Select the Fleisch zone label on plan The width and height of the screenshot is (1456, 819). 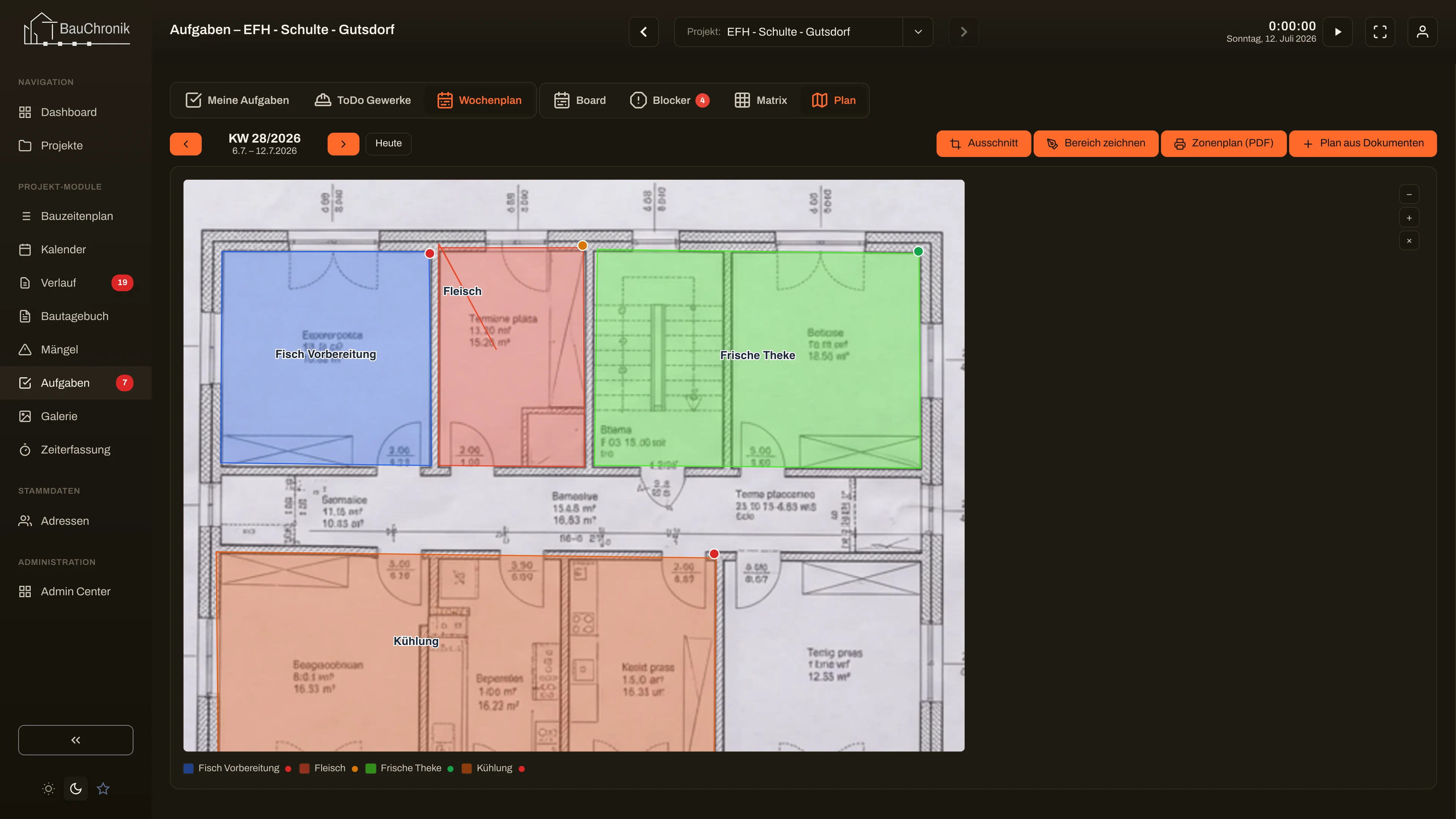[x=462, y=291]
